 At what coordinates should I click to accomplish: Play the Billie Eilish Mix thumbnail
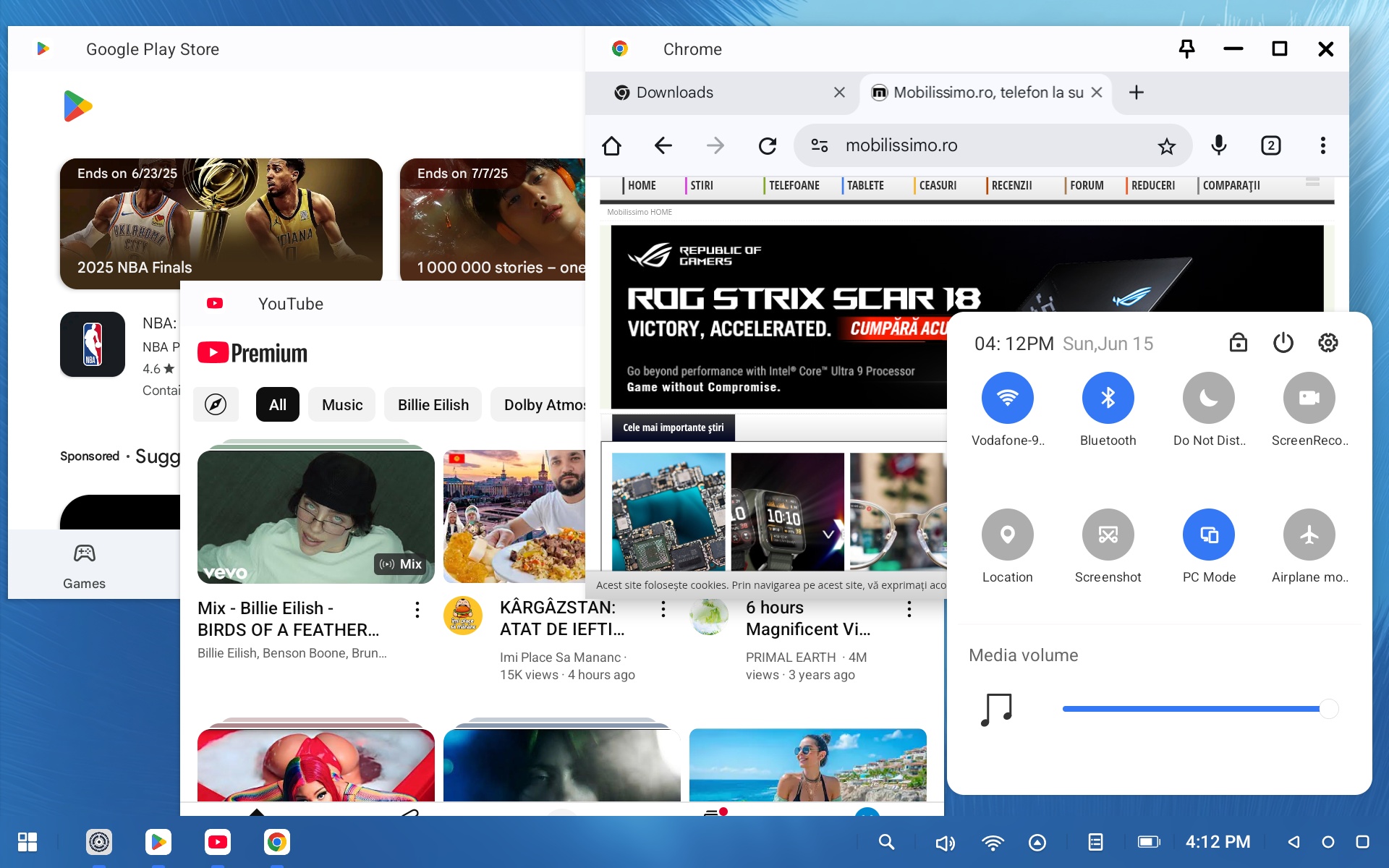pos(316,516)
